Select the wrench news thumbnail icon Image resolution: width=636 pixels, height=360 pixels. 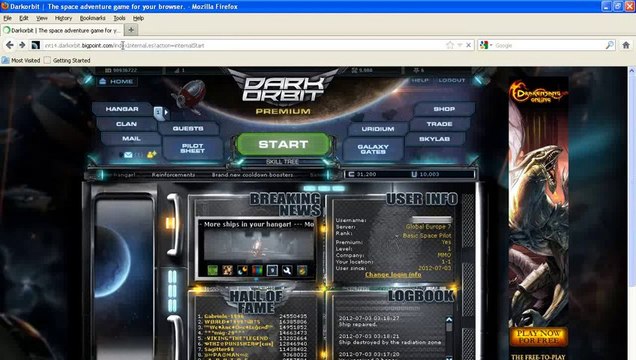click(287, 270)
